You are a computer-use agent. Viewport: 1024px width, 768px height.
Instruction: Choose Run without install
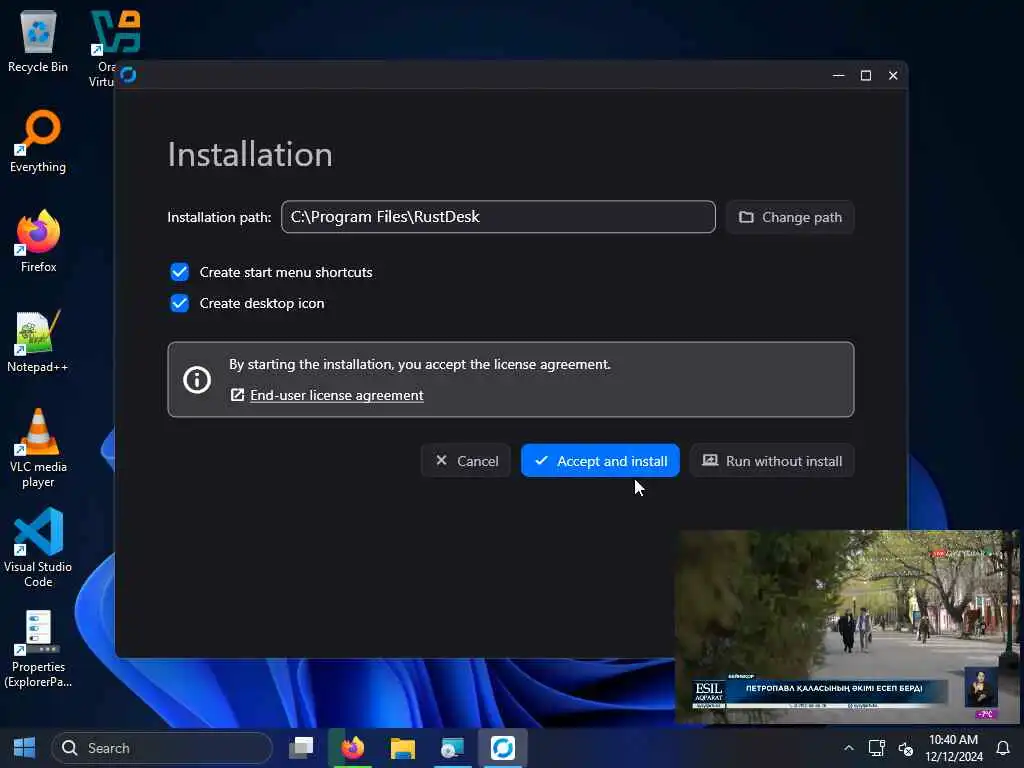pos(772,460)
